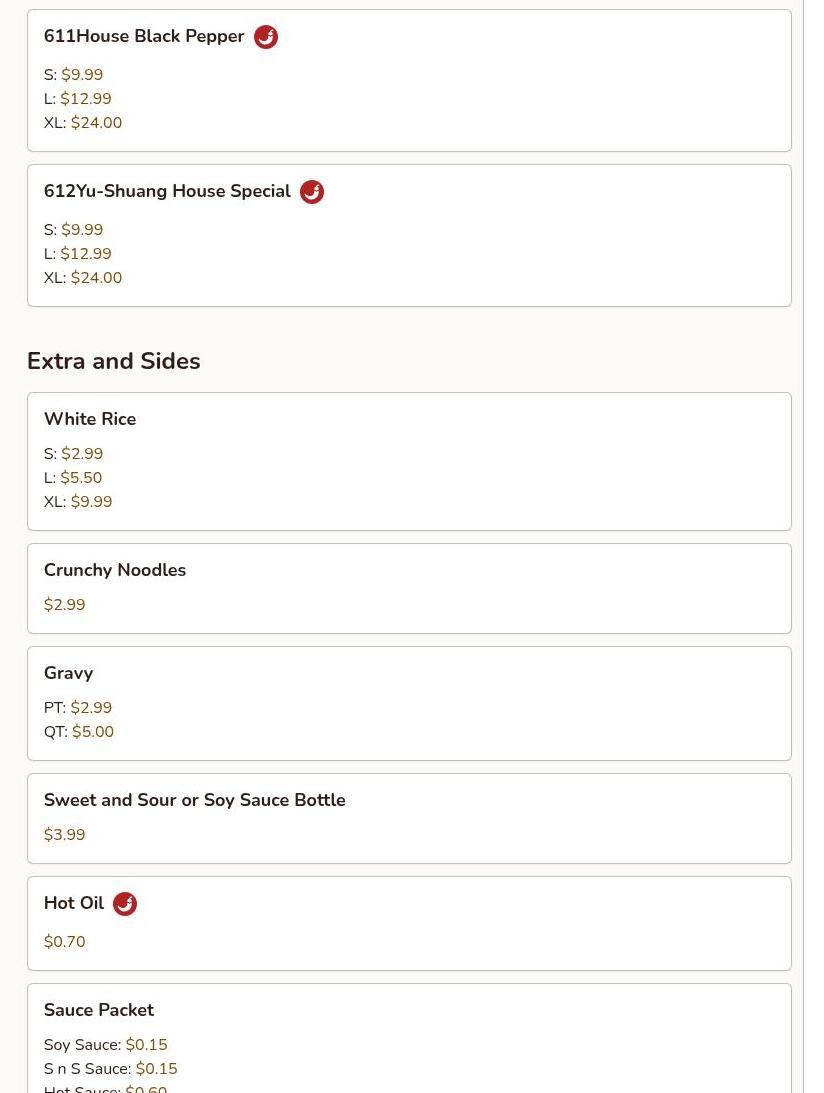Screen dimensions: 824x1093
Task: Click Crunchy Noodles $2.99 price
Action: pyautogui.click(x=64, y=604)
